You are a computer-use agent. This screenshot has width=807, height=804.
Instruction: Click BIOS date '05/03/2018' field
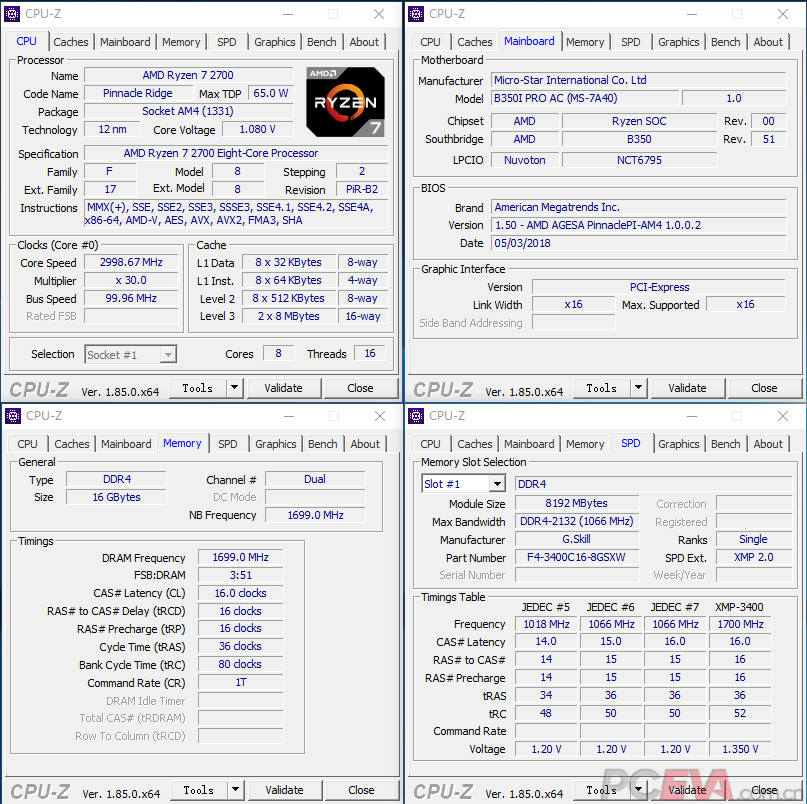(x=639, y=243)
